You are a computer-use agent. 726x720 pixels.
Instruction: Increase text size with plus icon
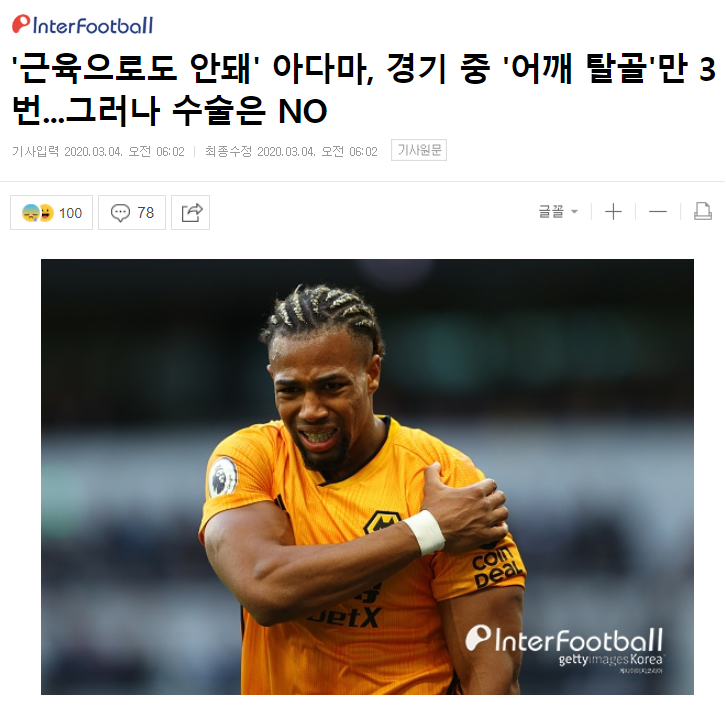[x=613, y=212]
